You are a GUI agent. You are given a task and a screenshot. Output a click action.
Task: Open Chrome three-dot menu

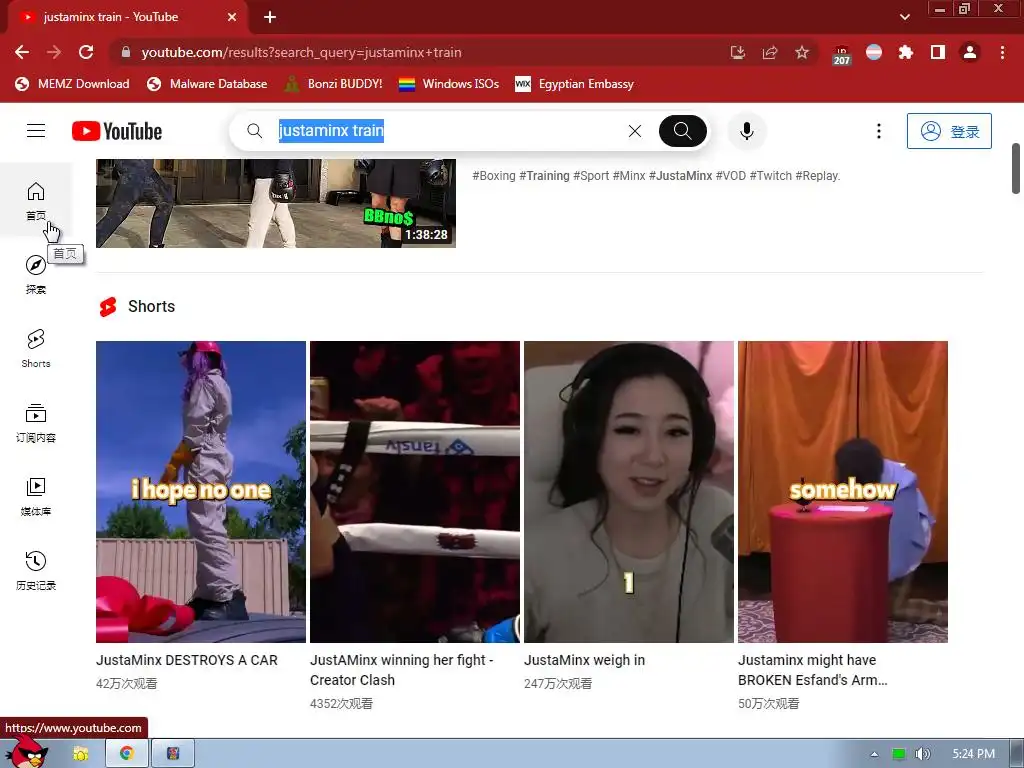tap(1002, 52)
